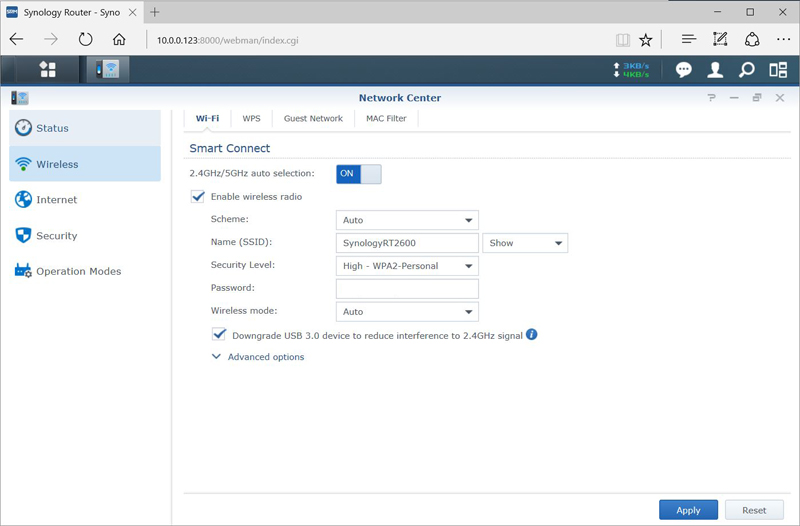Image resolution: width=800 pixels, height=526 pixels.
Task: Click the upload/download traffic speed indicator
Action: pyautogui.click(x=631, y=70)
